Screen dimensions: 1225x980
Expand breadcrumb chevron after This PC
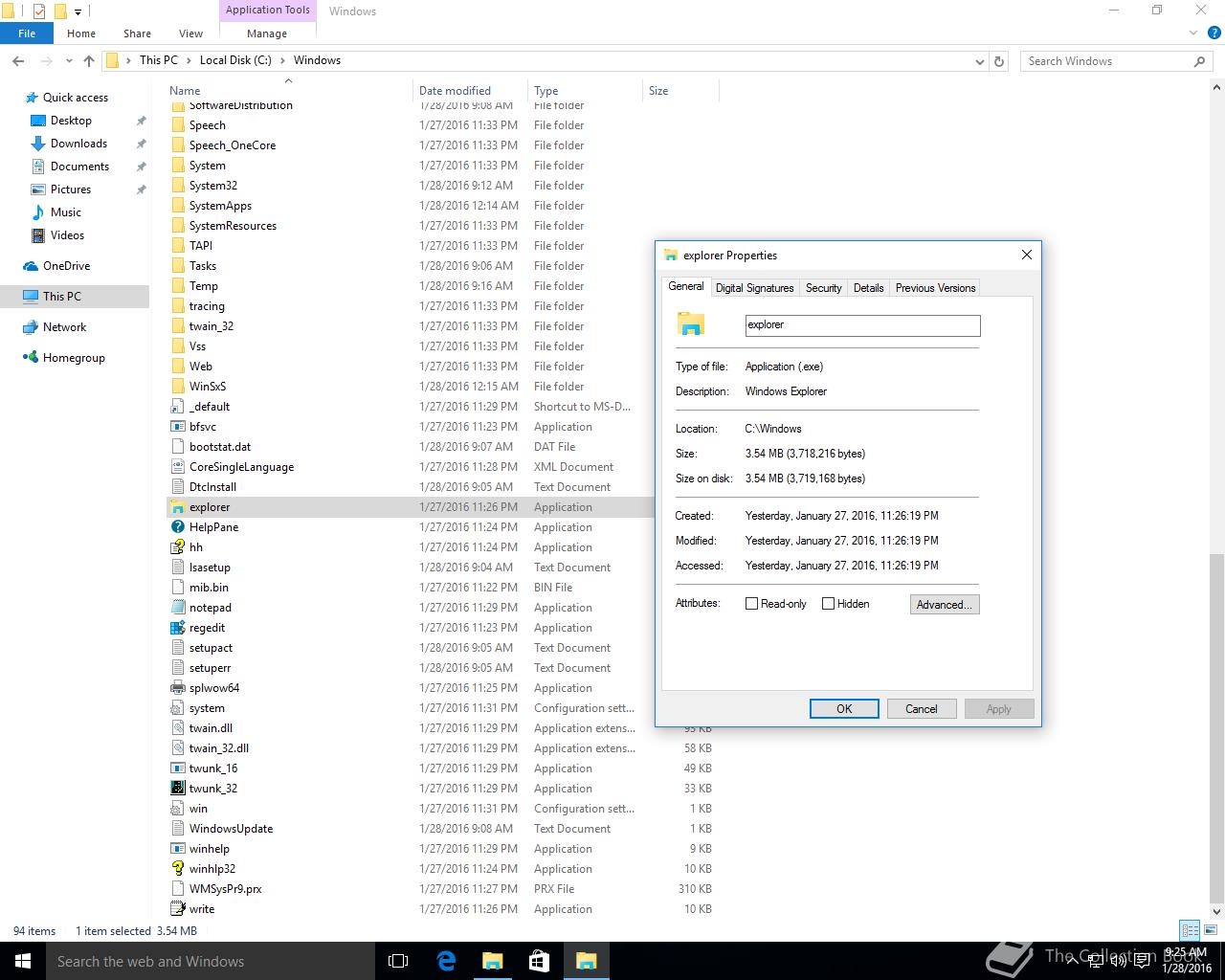click(x=189, y=60)
